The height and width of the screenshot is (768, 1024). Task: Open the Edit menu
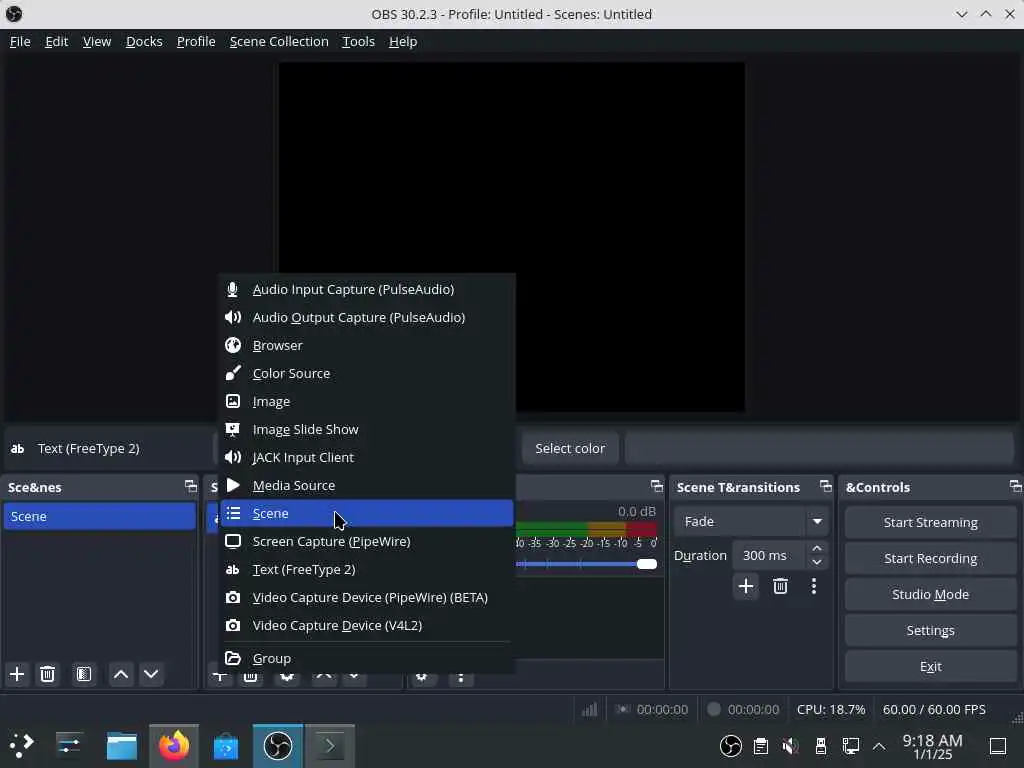[x=57, y=41]
